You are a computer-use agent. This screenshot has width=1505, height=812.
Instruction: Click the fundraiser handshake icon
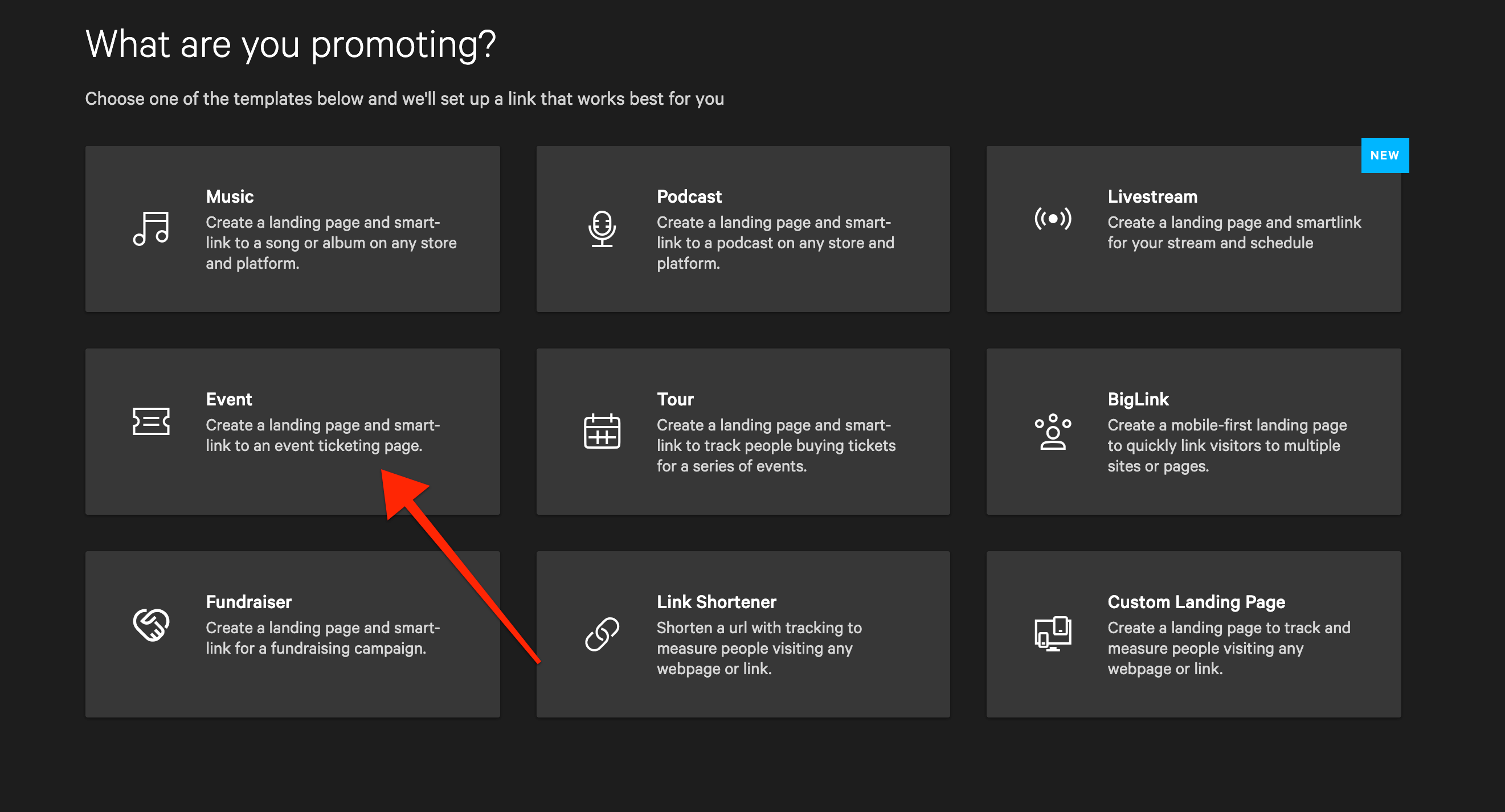click(x=151, y=625)
